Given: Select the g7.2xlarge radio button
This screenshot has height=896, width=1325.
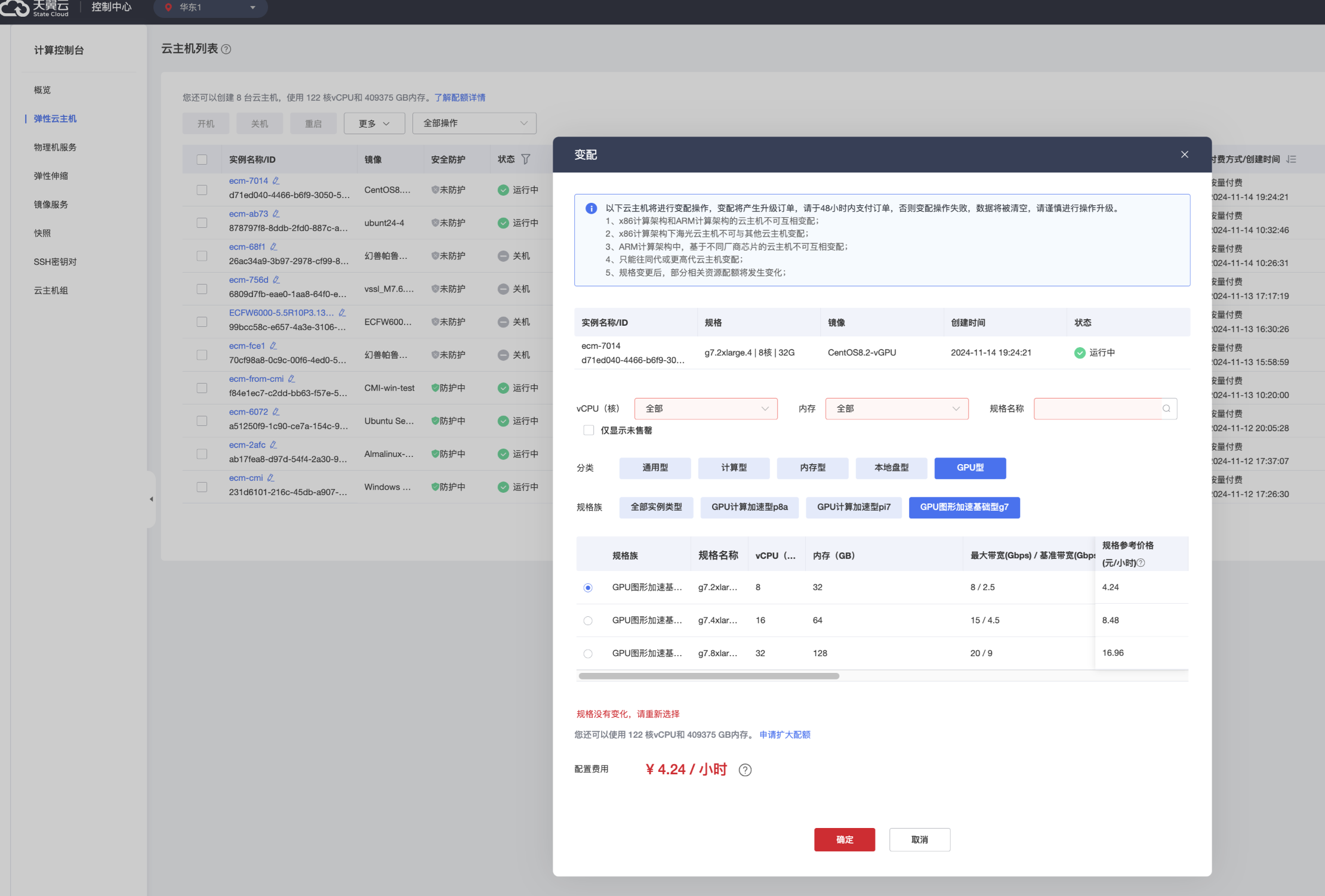Looking at the screenshot, I should [588, 588].
